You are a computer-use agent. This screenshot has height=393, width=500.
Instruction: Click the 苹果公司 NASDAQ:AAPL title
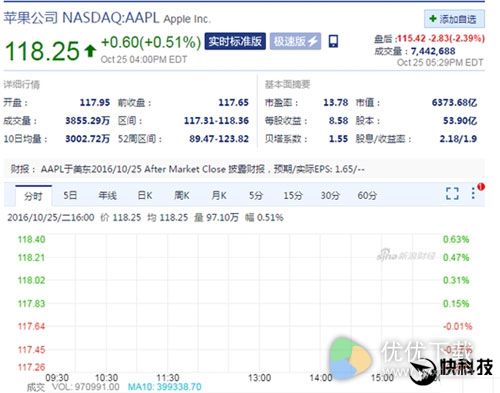click(82, 18)
